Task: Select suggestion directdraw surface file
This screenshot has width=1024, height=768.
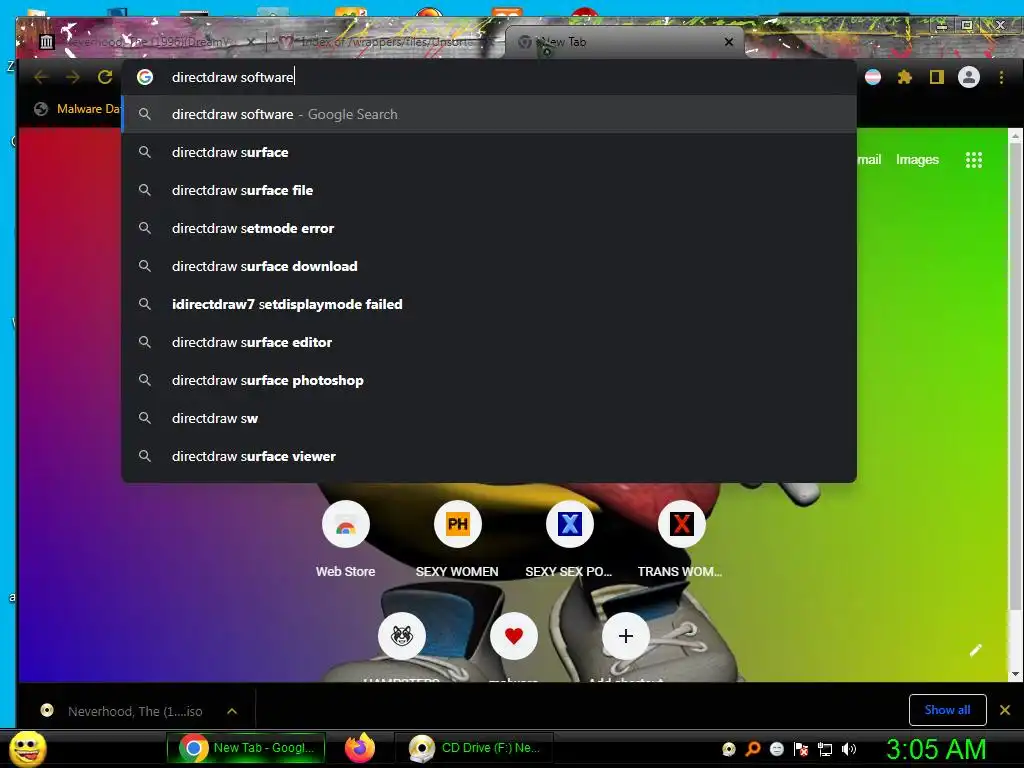Action: pos(489,190)
